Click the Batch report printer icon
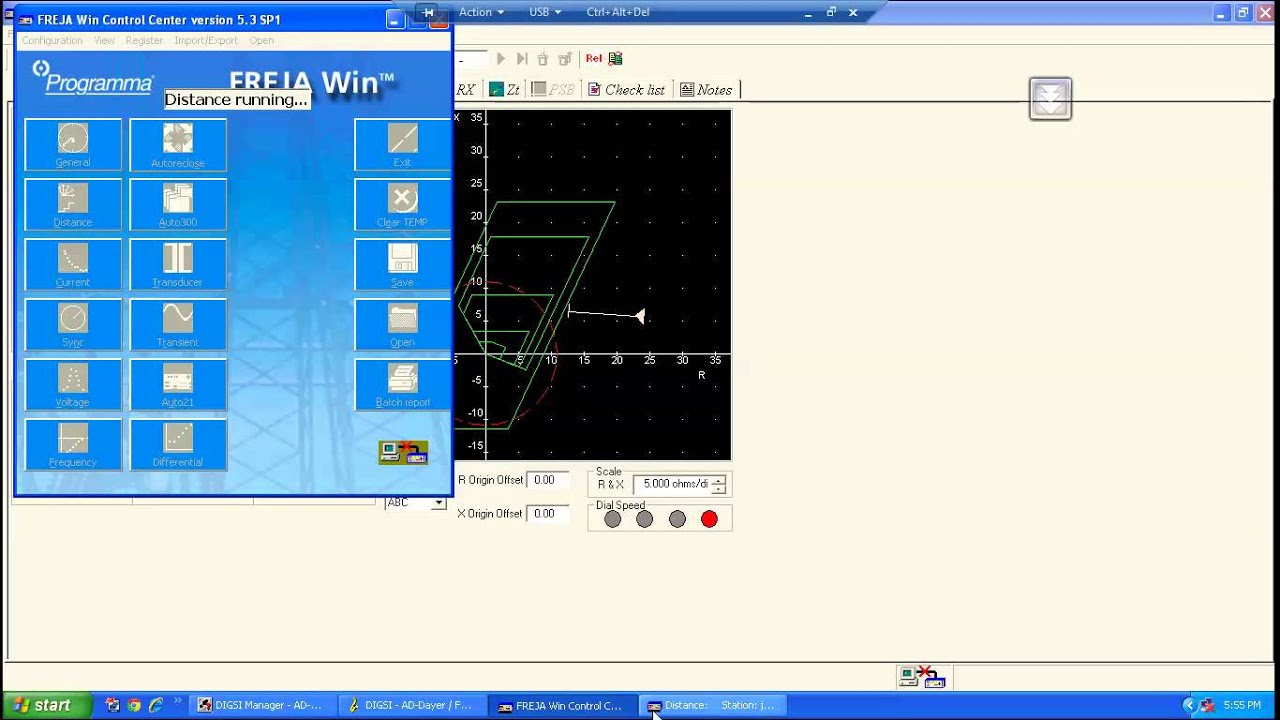This screenshot has width=1280, height=720. point(402,384)
